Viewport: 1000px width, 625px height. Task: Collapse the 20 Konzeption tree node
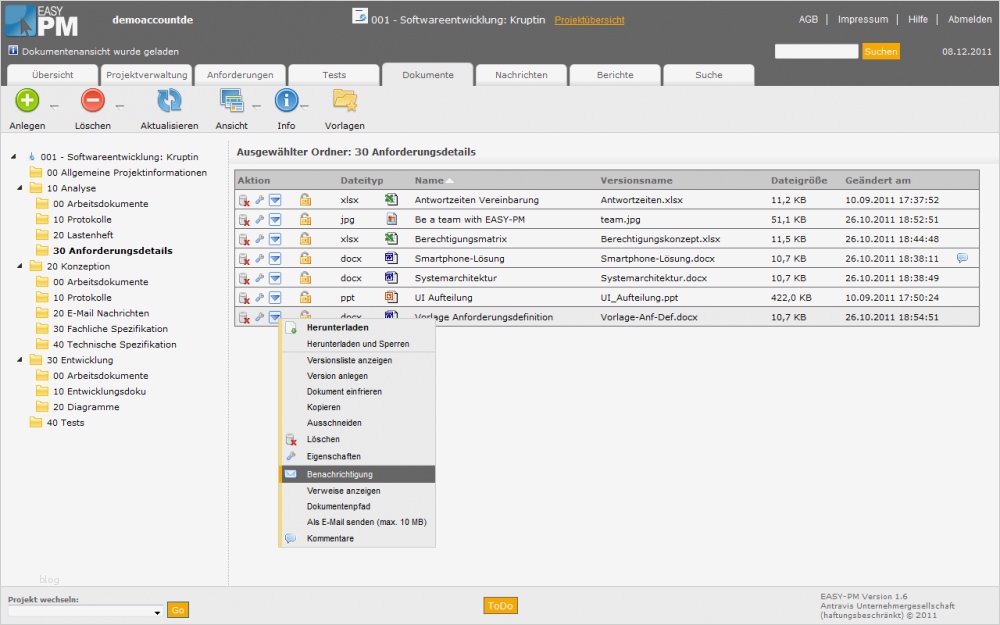click(20, 266)
